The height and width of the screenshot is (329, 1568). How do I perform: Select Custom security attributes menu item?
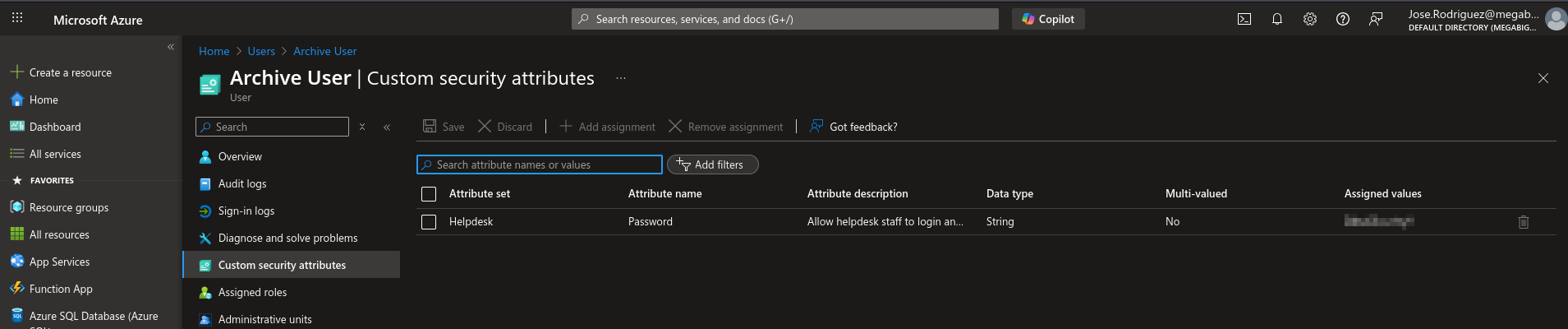(291, 265)
